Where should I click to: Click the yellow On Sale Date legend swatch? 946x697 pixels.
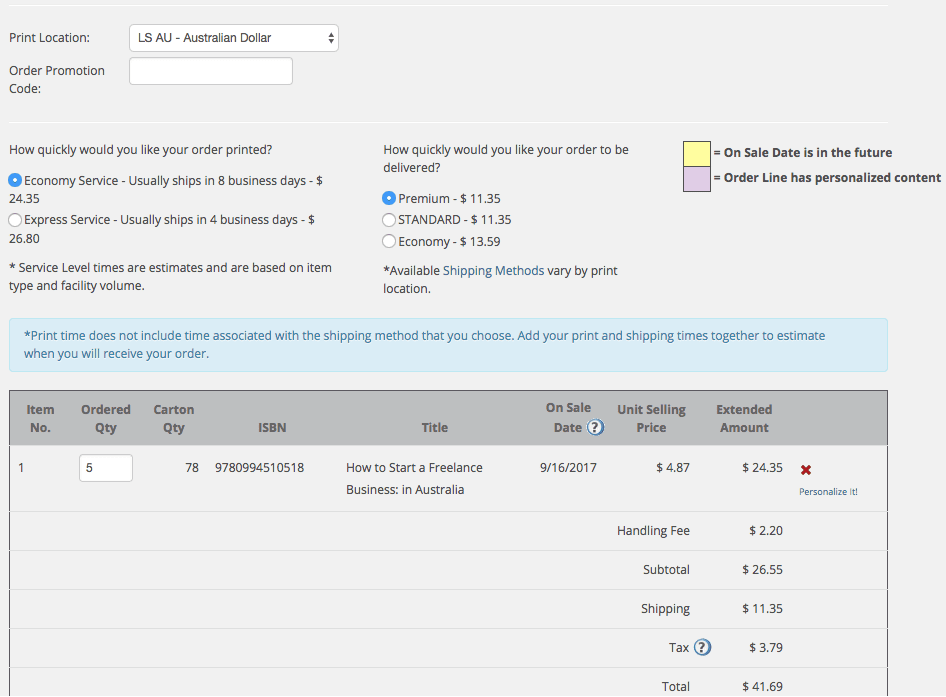[x=696, y=153]
